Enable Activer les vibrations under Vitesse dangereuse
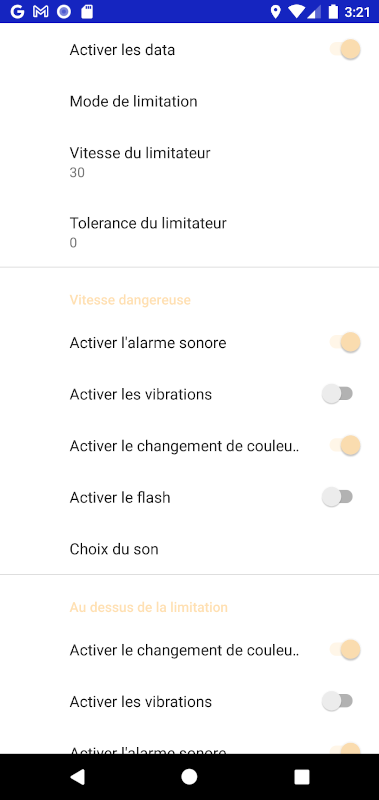The image size is (379, 800). 338,394
